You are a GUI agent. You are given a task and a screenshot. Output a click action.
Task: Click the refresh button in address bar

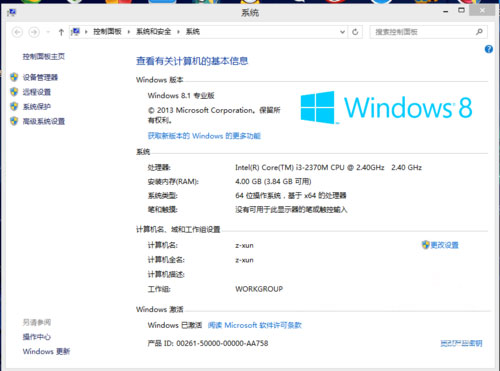(355, 32)
